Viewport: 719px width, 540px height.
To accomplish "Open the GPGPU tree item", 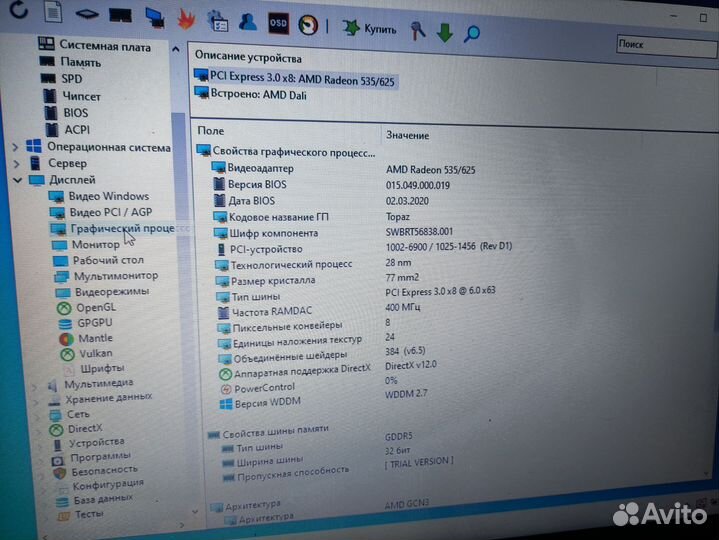I will click(86, 323).
